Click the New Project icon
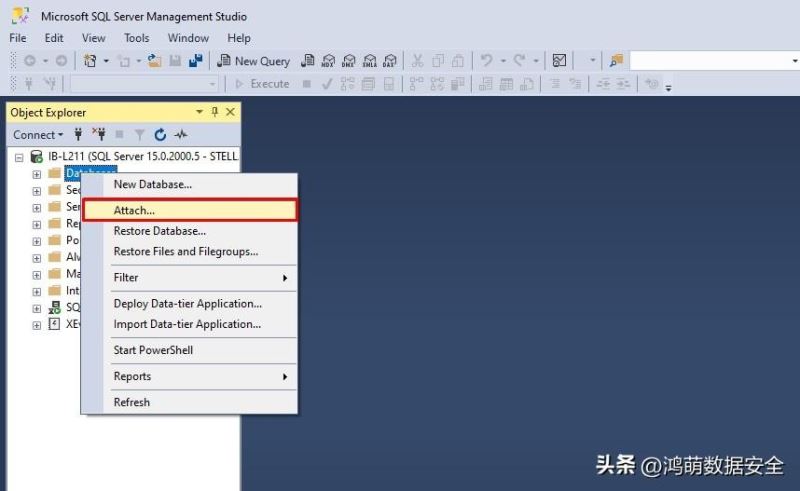The width and height of the screenshot is (800, 491). (90, 61)
